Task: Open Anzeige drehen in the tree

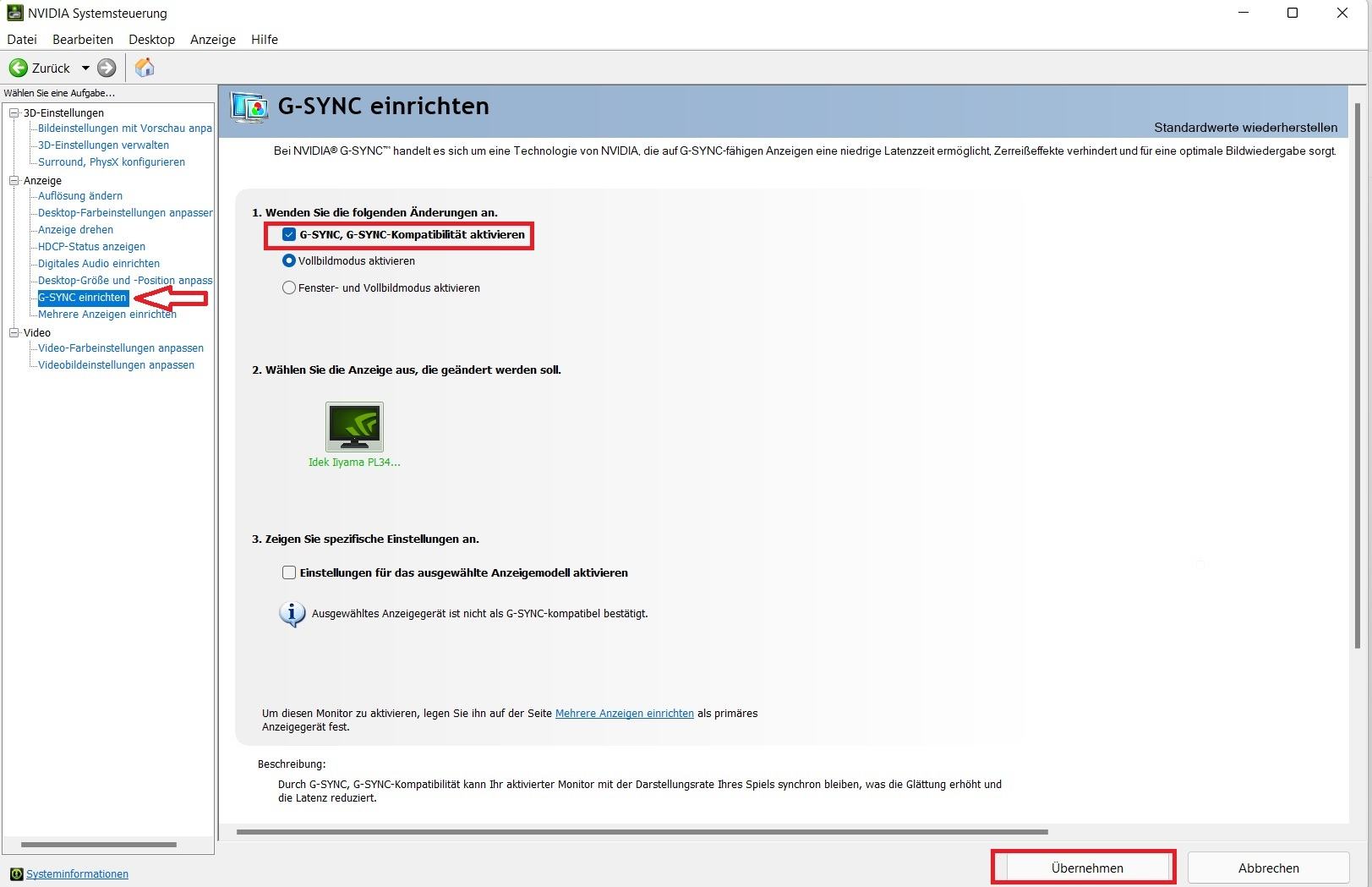Action: 75,230
